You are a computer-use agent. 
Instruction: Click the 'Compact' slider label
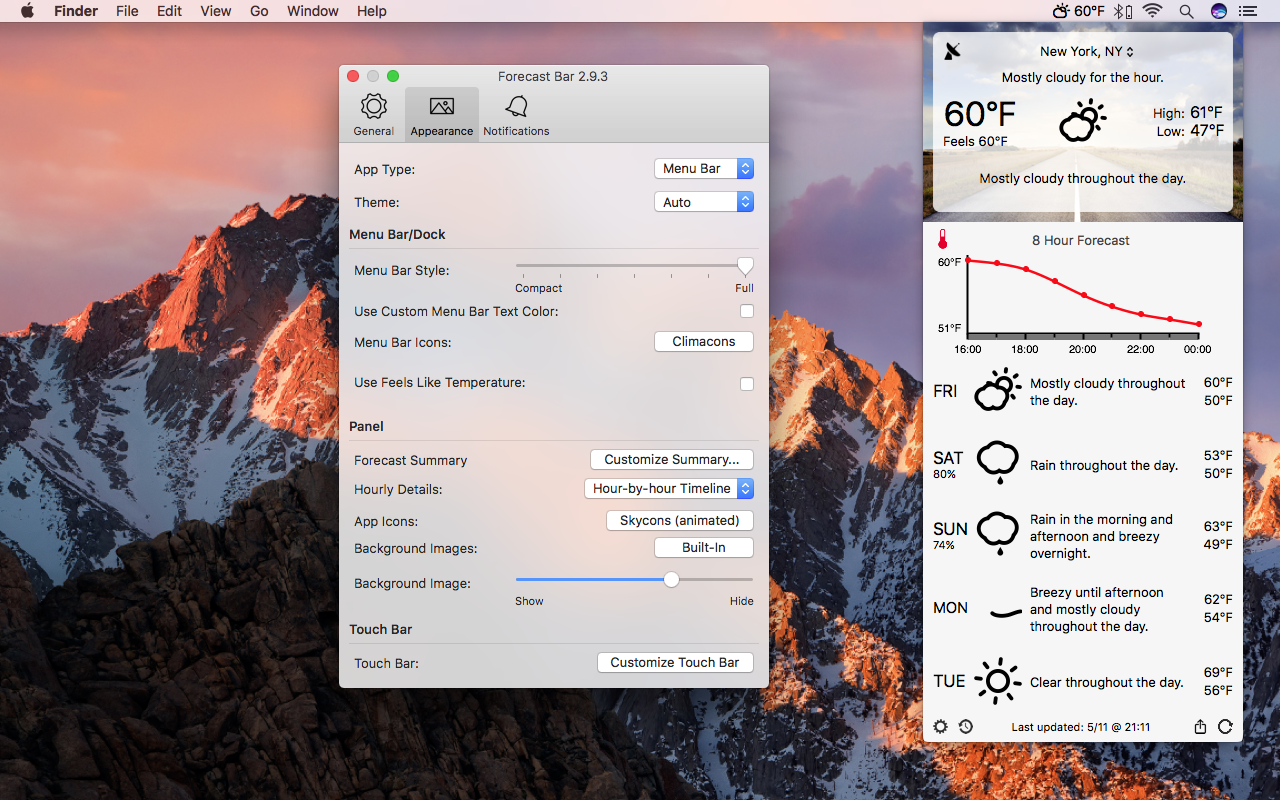pyautogui.click(x=538, y=288)
